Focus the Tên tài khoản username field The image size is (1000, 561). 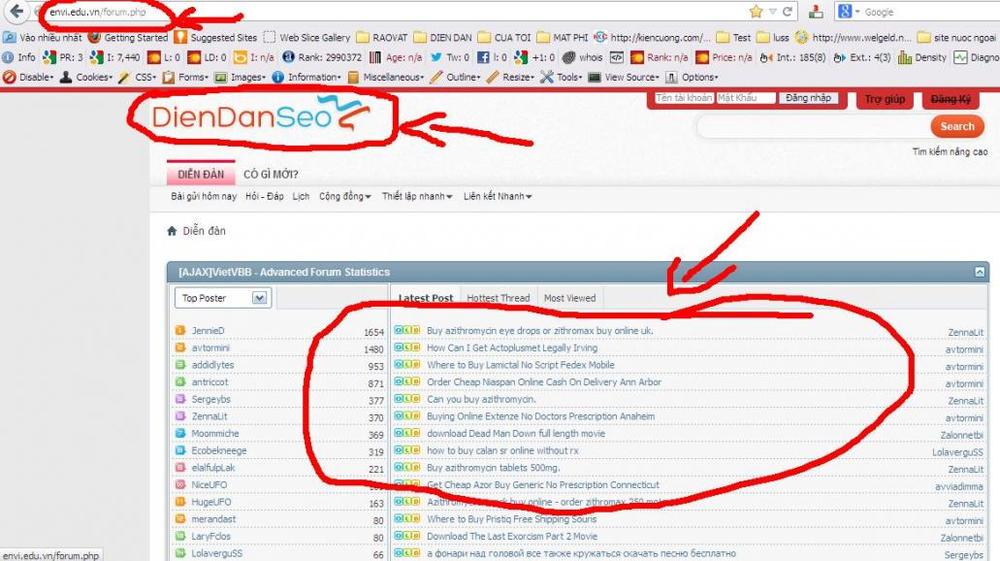(684, 98)
